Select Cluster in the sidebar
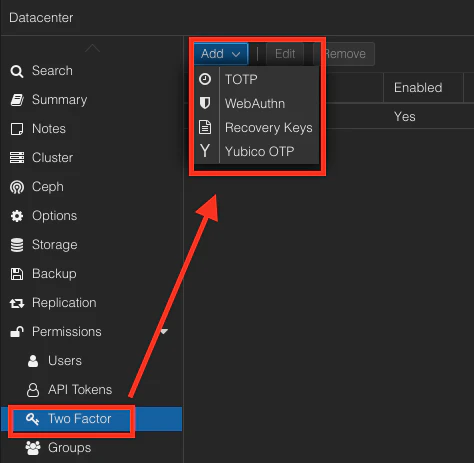The image size is (474, 463). point(91,158)
